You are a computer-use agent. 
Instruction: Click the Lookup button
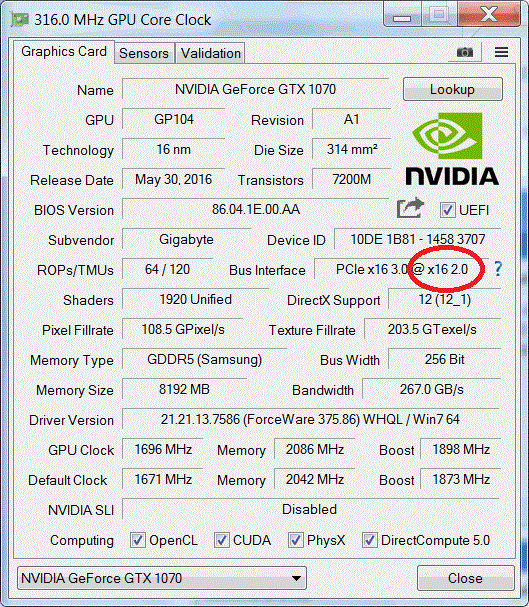[453, 89]
